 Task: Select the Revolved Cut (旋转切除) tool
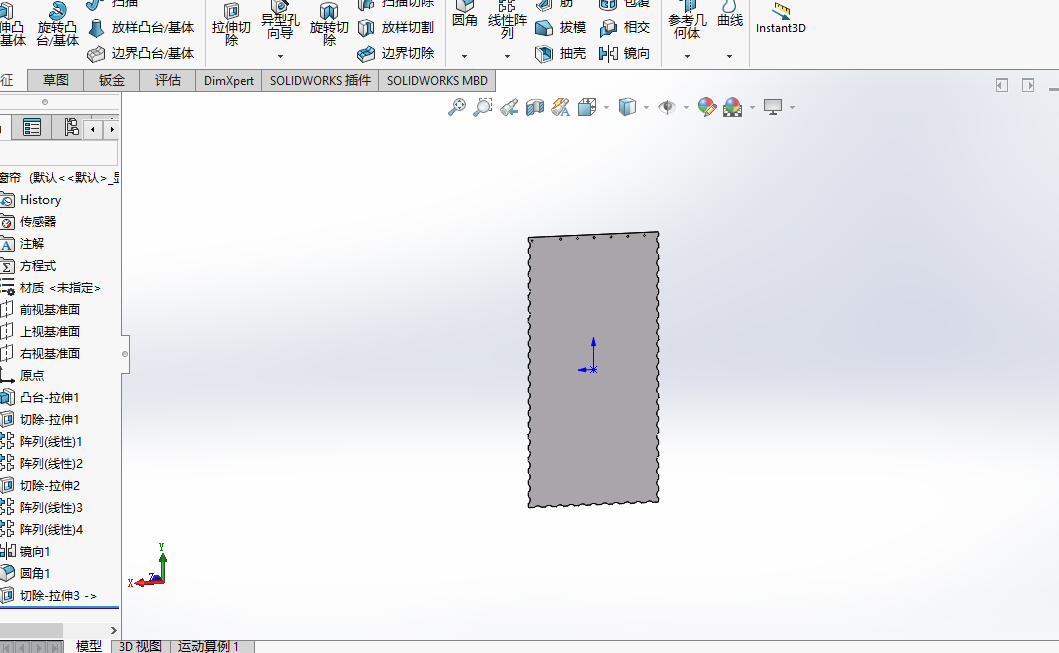[329, 24]
